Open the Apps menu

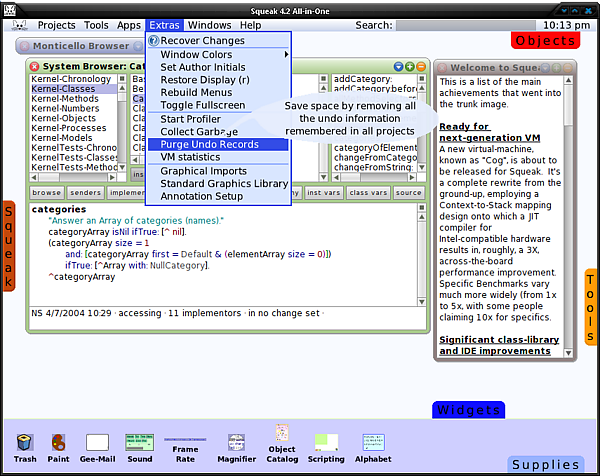pos(129,25)
